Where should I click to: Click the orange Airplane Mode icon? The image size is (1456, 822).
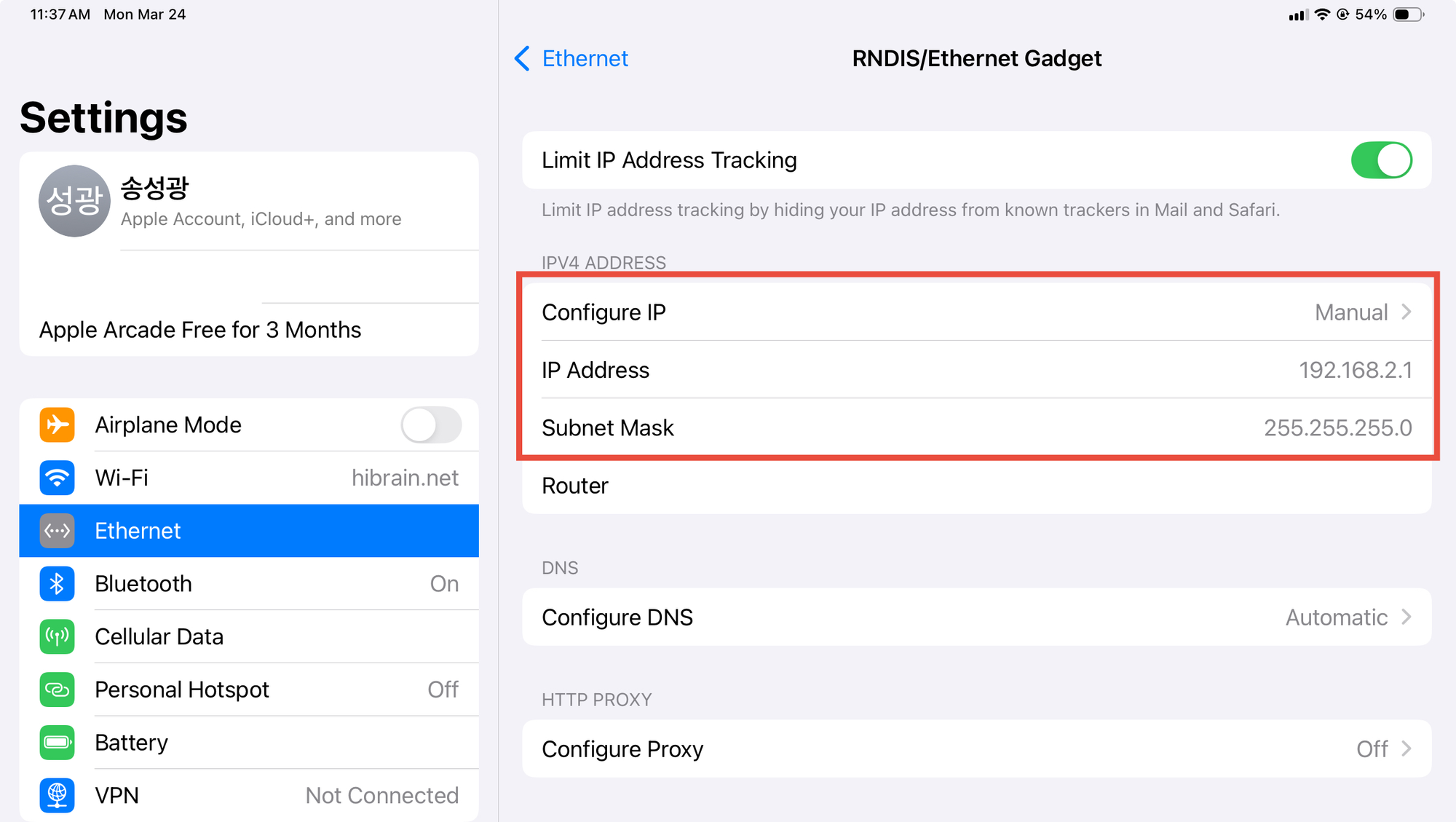[57, 425]
